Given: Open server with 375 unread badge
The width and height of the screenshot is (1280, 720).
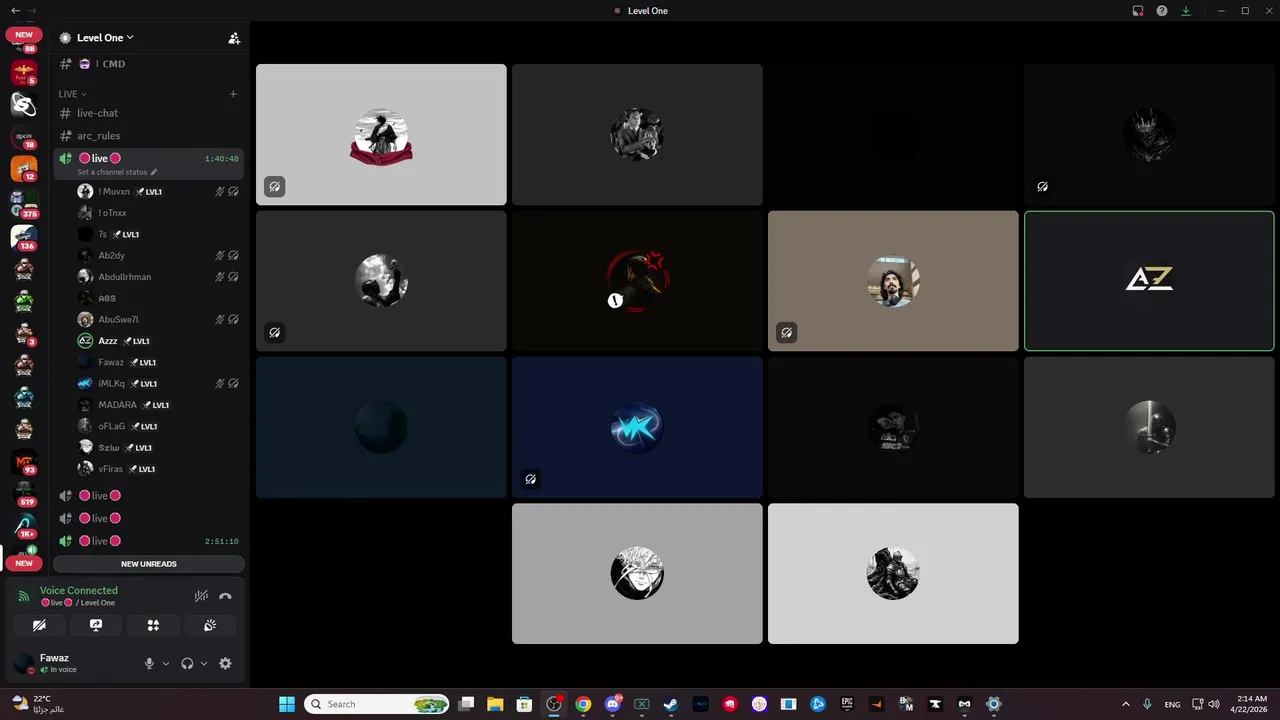Looking at the screenshot, I should click(x=24, y=202).
